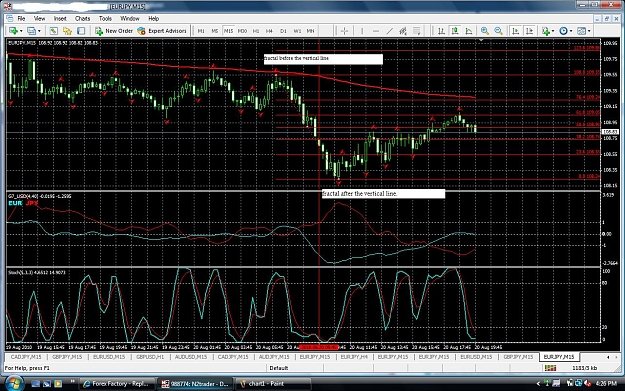Select the 'fractal after the vertical line' label
The image size is (625, 391).
pos(383,194)
